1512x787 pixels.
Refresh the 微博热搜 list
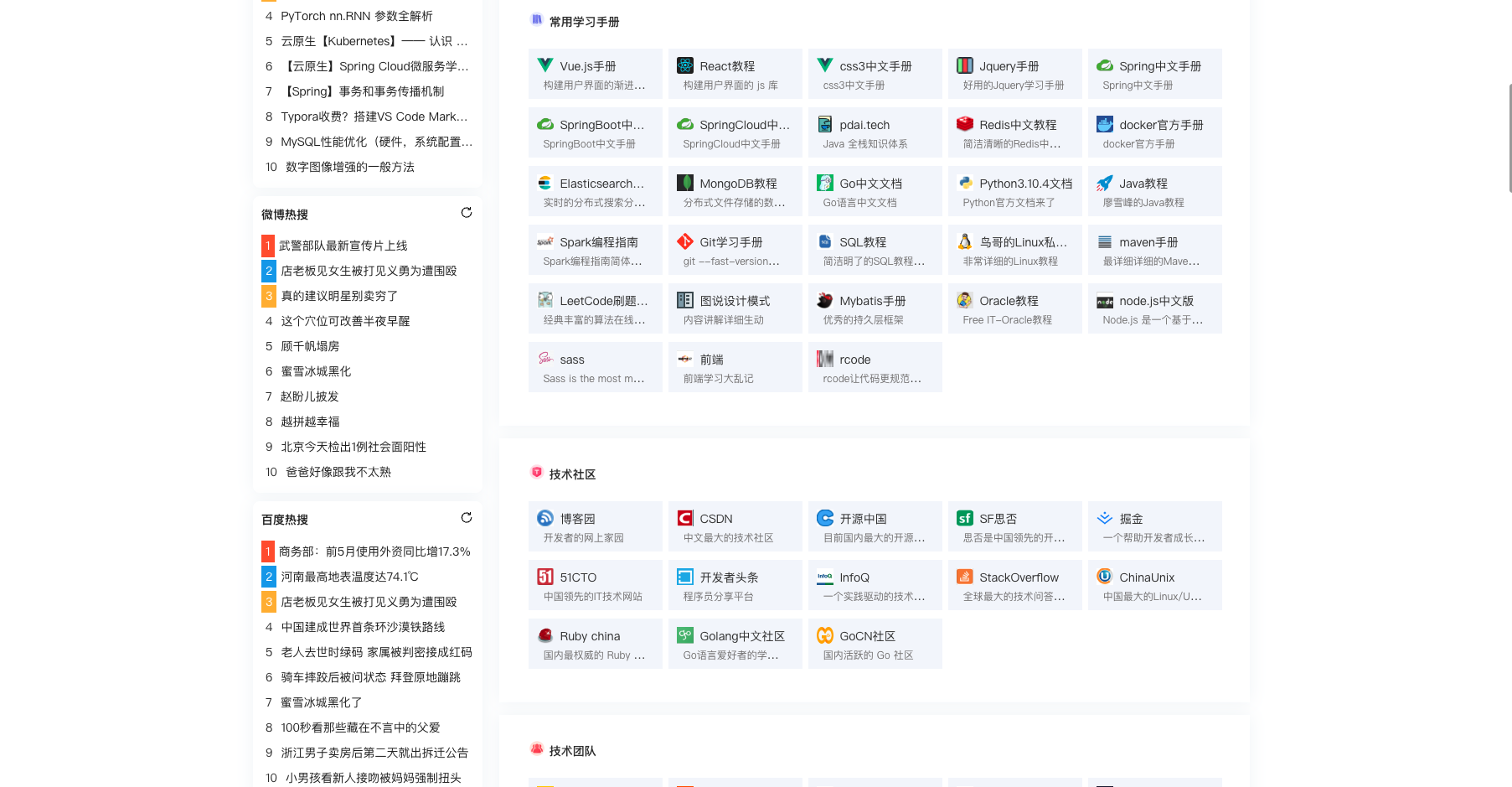[467, 213]
